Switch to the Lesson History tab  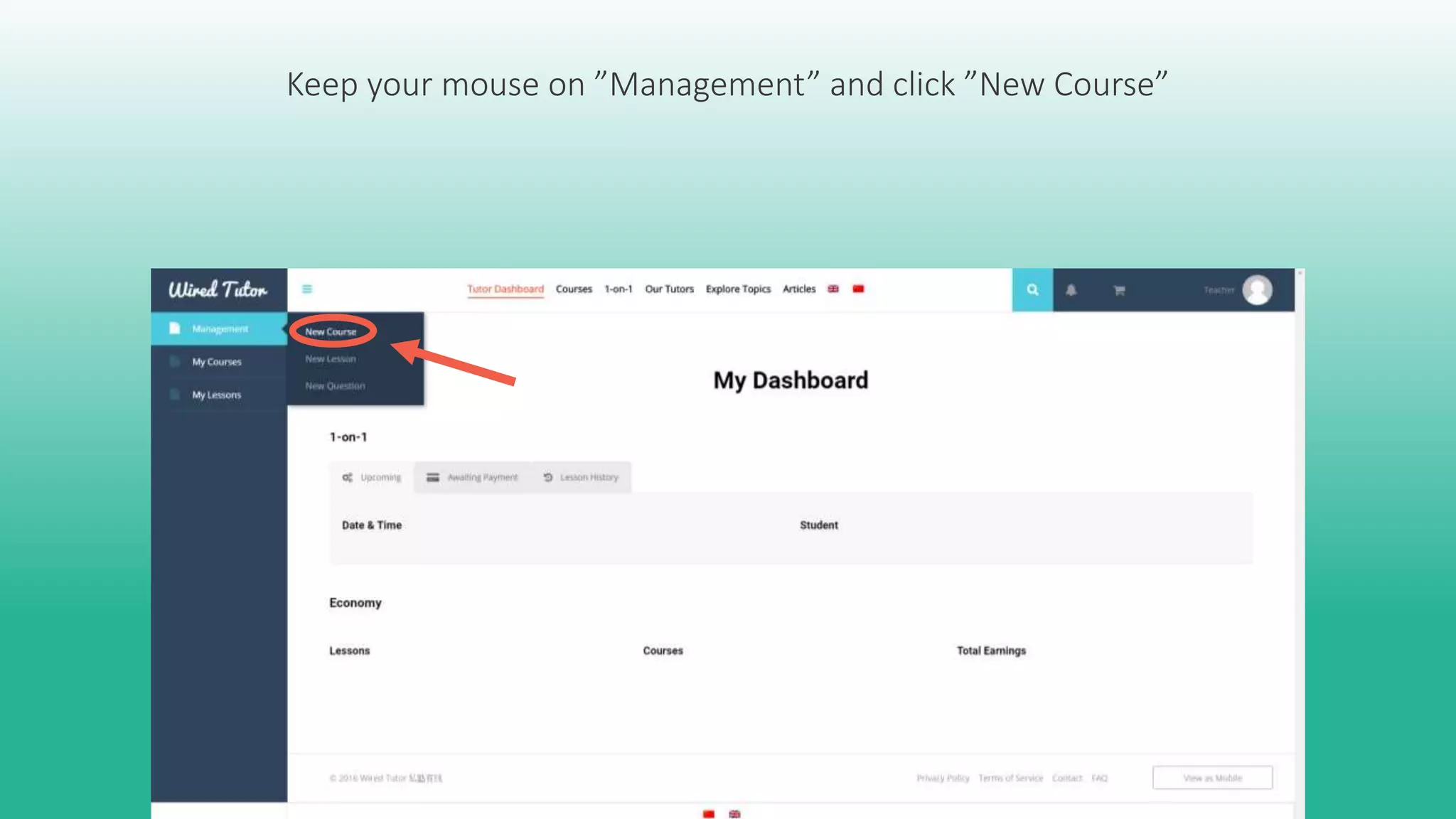(x=581, y=477)
